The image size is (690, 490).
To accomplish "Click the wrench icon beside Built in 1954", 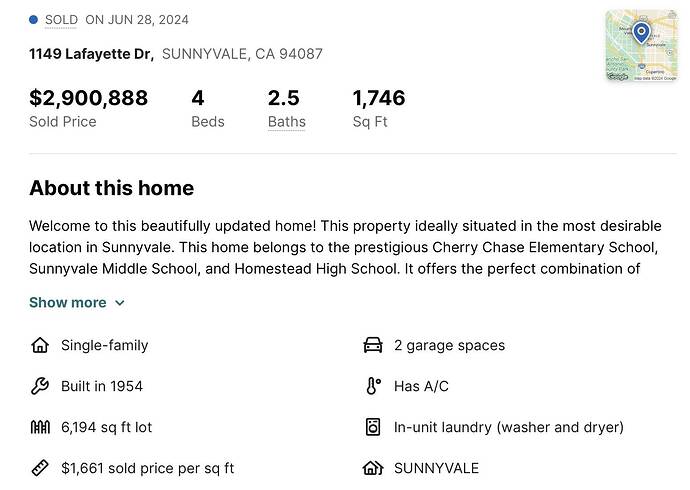I will click(40, 386).
